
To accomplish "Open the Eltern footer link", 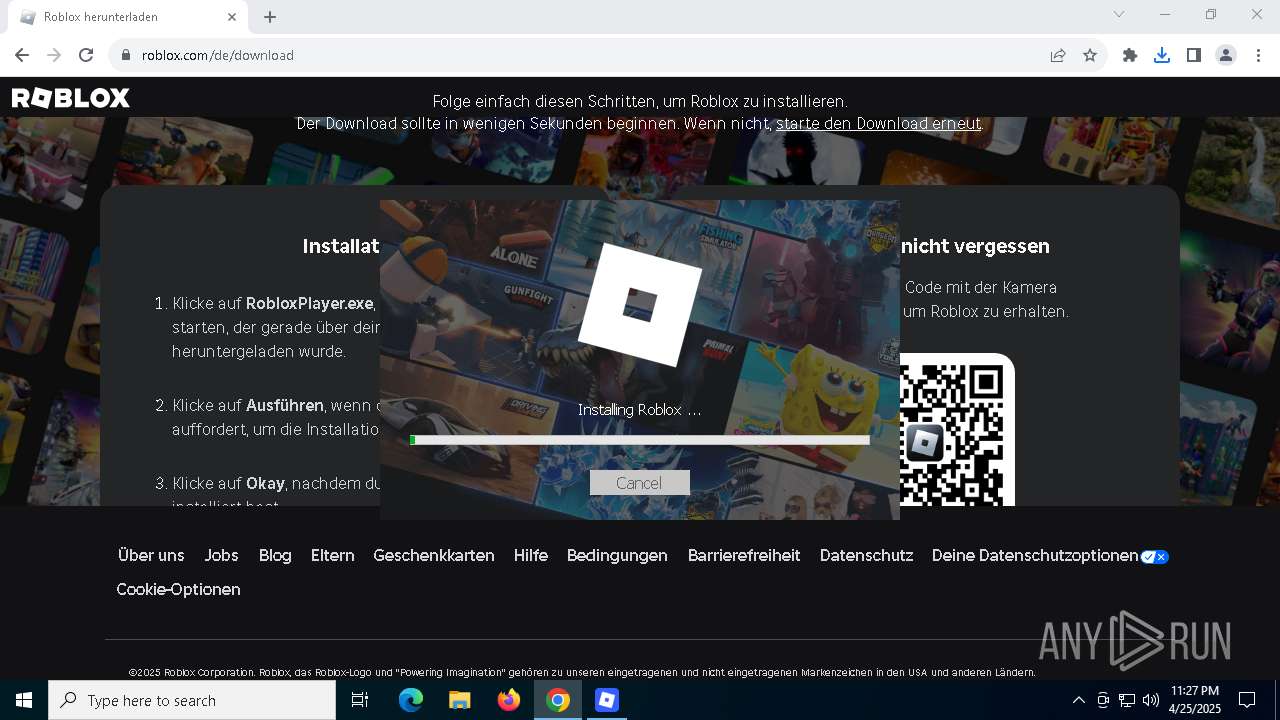I will point(332,555).
